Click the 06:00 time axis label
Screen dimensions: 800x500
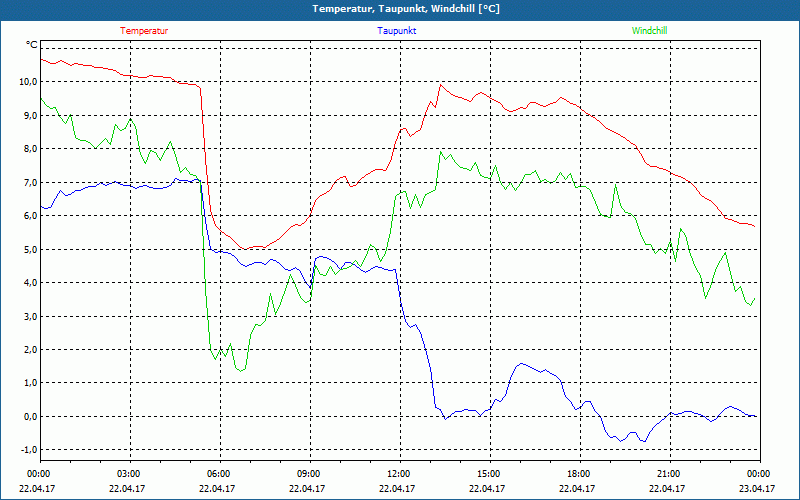[220, 474]
